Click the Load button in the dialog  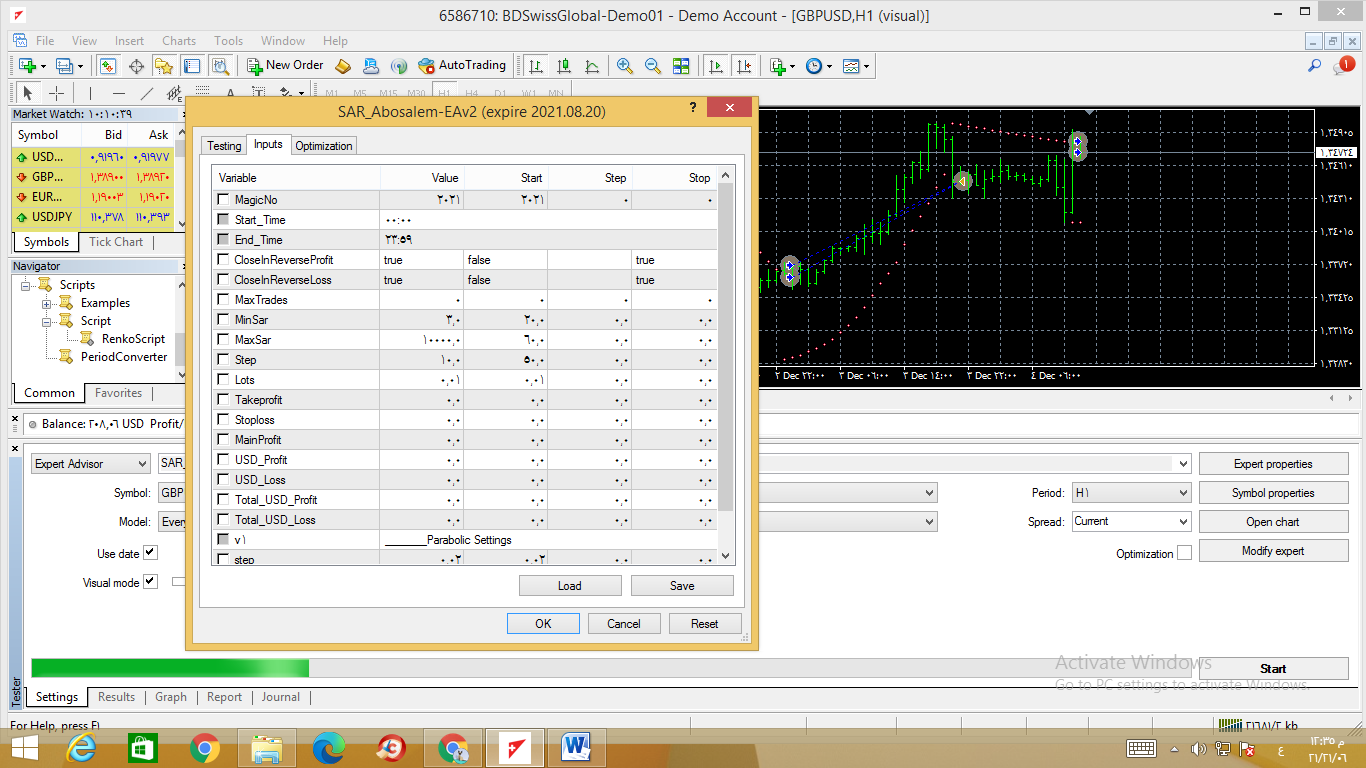click(570, 586)
